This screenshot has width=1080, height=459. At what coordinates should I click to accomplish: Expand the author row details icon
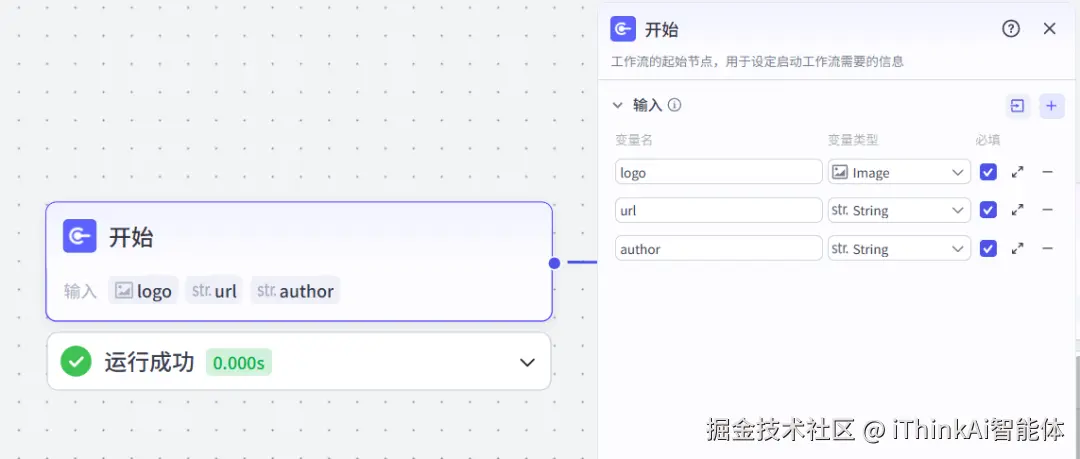1017,249
